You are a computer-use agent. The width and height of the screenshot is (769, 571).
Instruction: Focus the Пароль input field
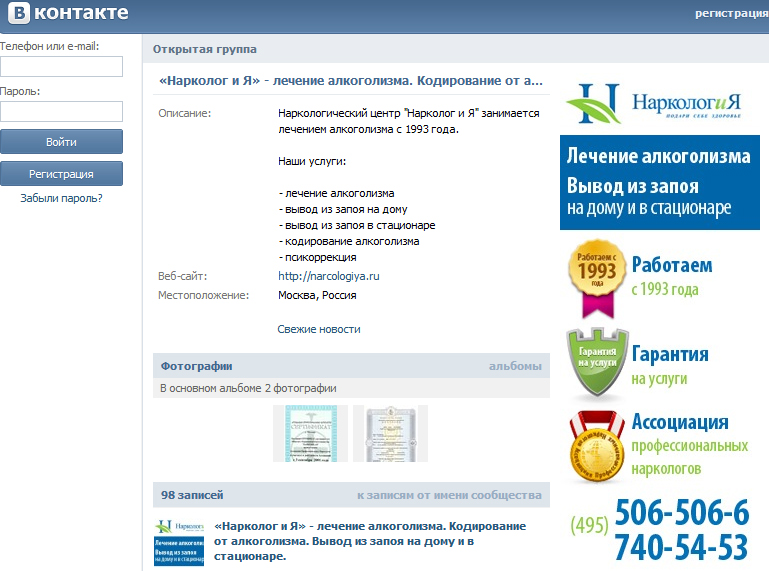(61, 111)
